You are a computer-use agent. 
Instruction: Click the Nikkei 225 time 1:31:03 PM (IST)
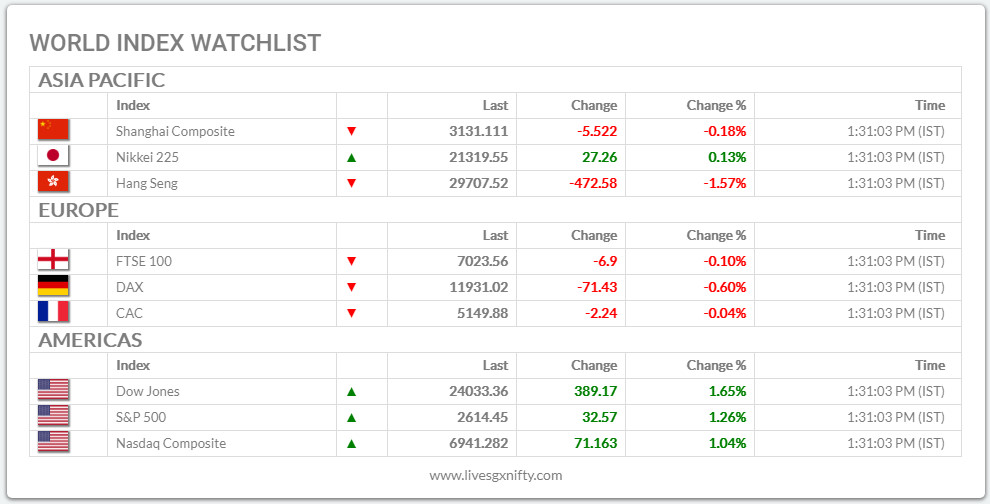click(896, 157)
